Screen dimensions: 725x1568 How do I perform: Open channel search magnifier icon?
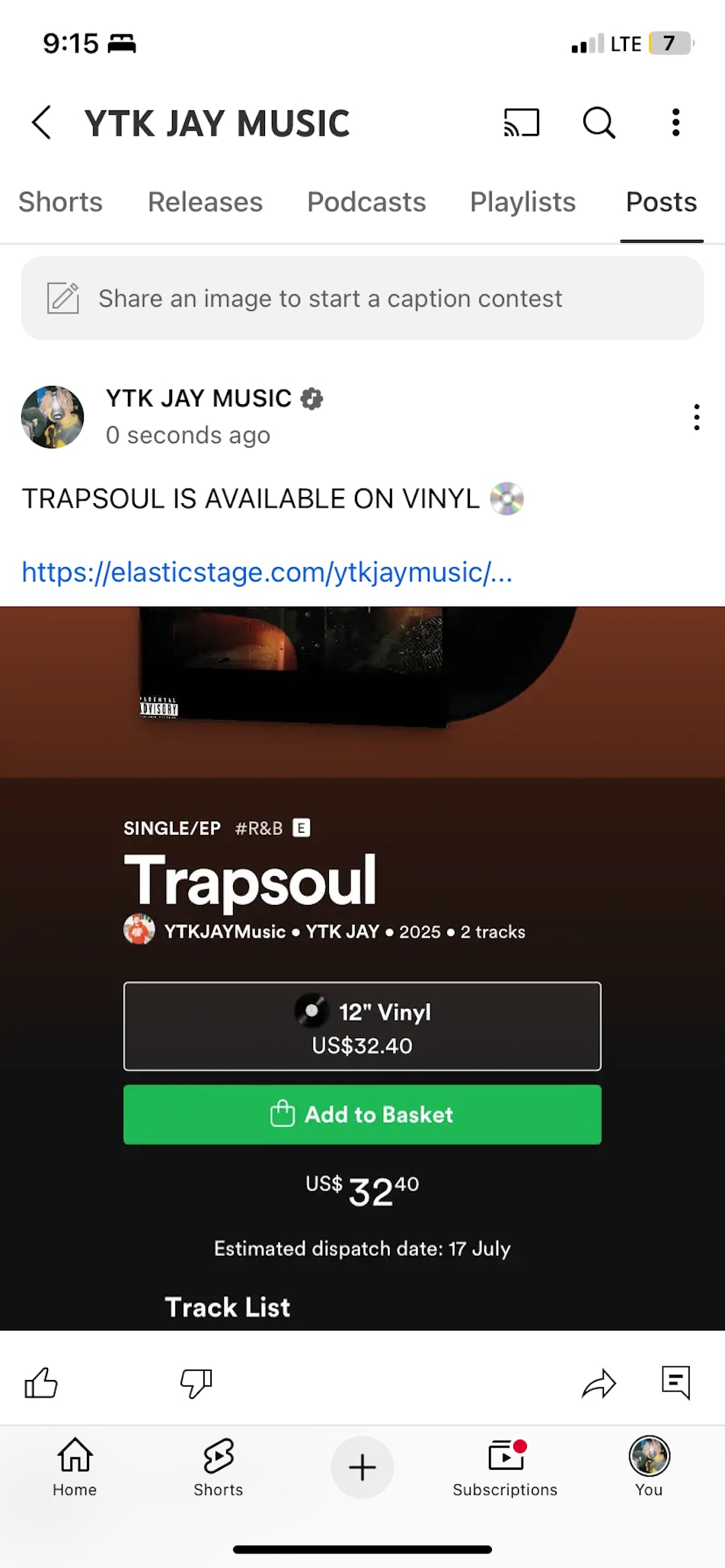pyautogui.click(x=599, y=123)
